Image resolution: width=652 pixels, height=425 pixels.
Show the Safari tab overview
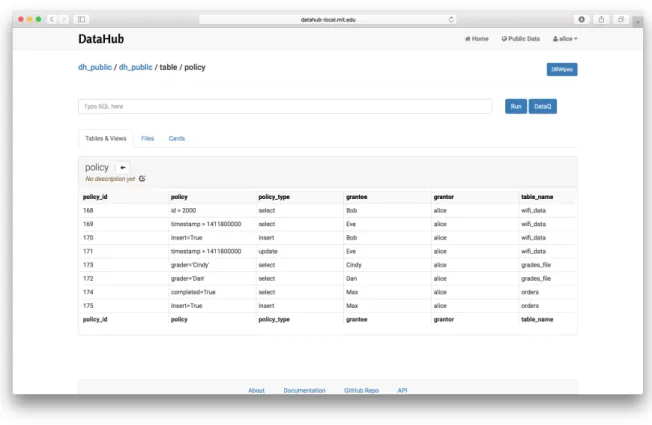tap(621, 19)
